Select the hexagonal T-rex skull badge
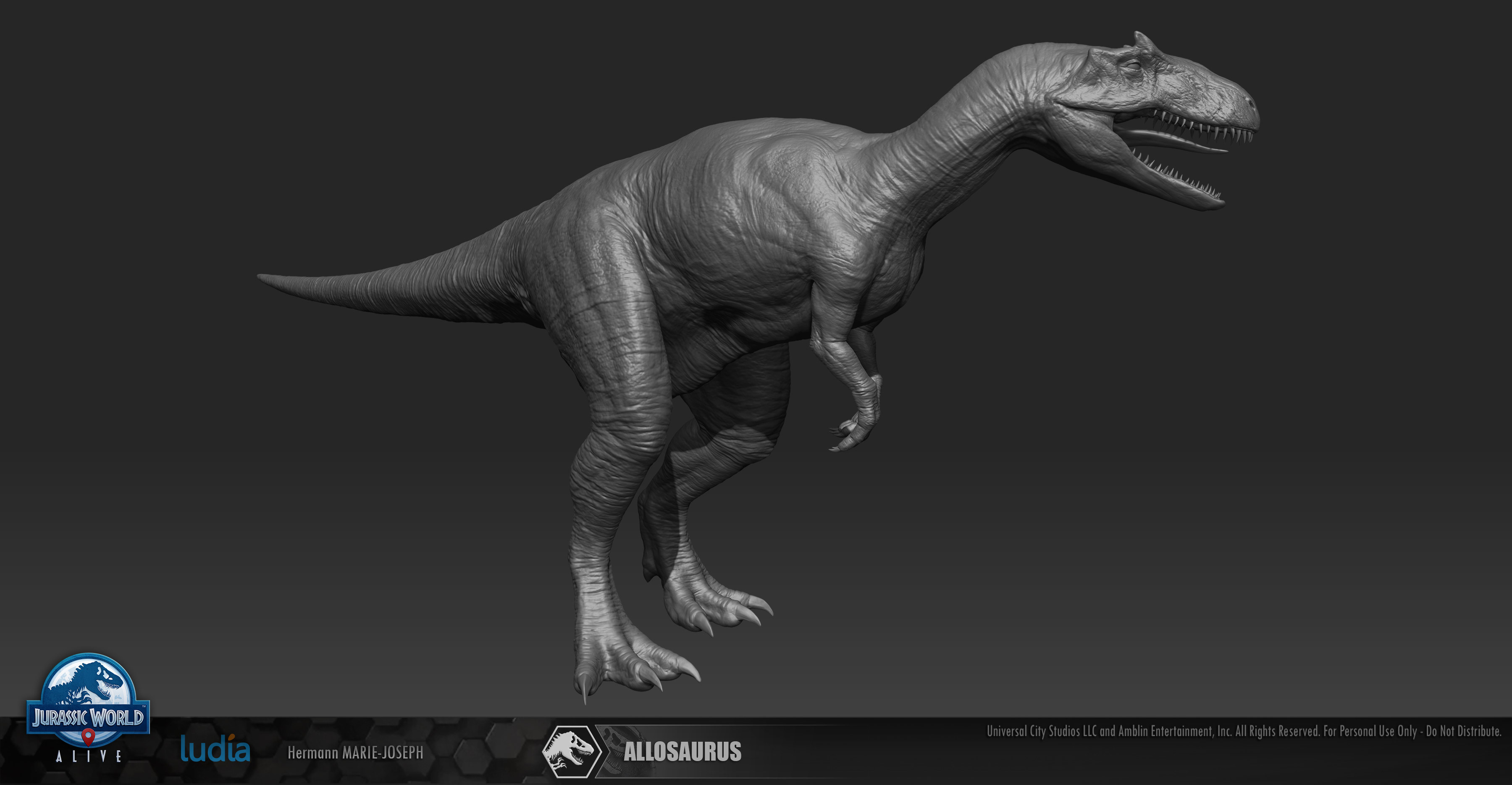Screen dimensions: 1512x785 572,751
